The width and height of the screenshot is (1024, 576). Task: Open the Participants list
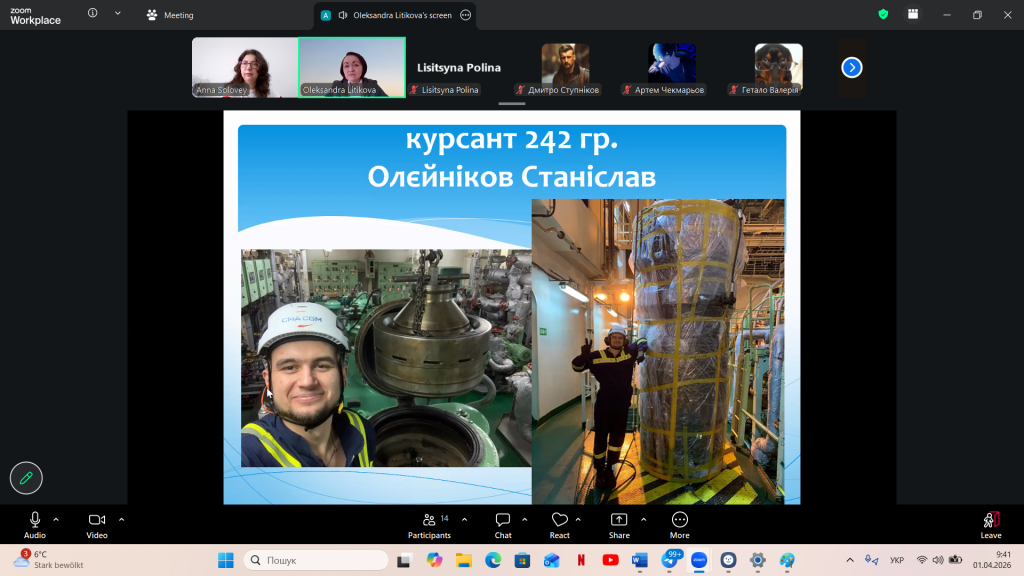coord(429,524)
